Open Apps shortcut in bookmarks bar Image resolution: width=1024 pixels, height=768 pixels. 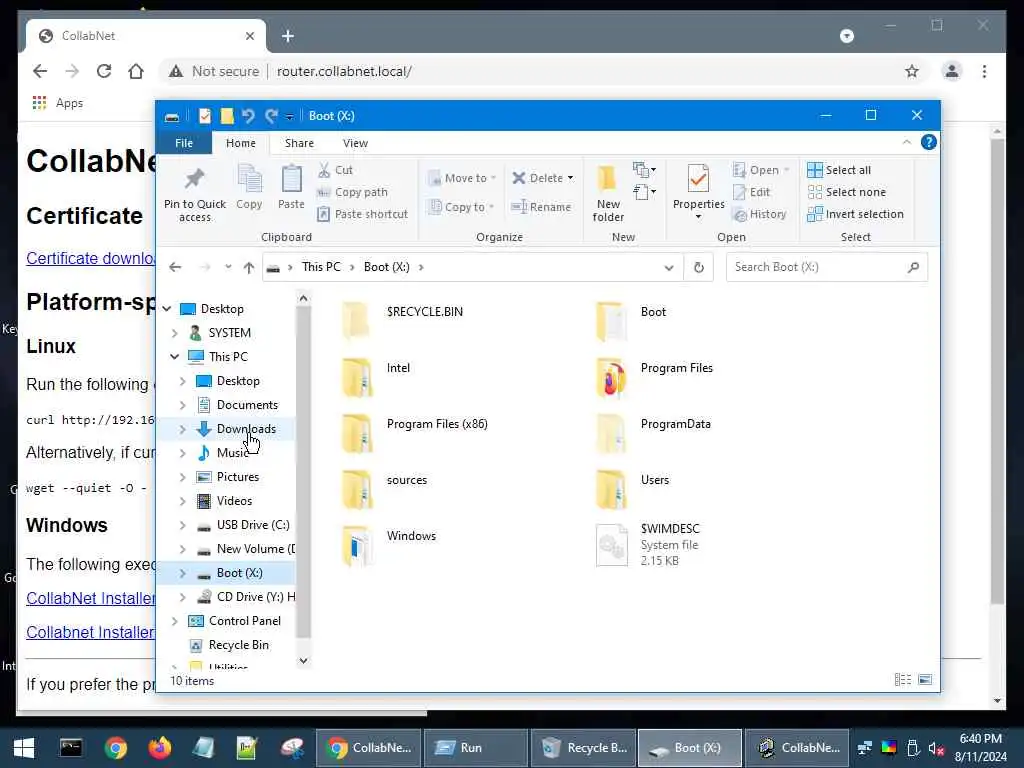(58, 103)
